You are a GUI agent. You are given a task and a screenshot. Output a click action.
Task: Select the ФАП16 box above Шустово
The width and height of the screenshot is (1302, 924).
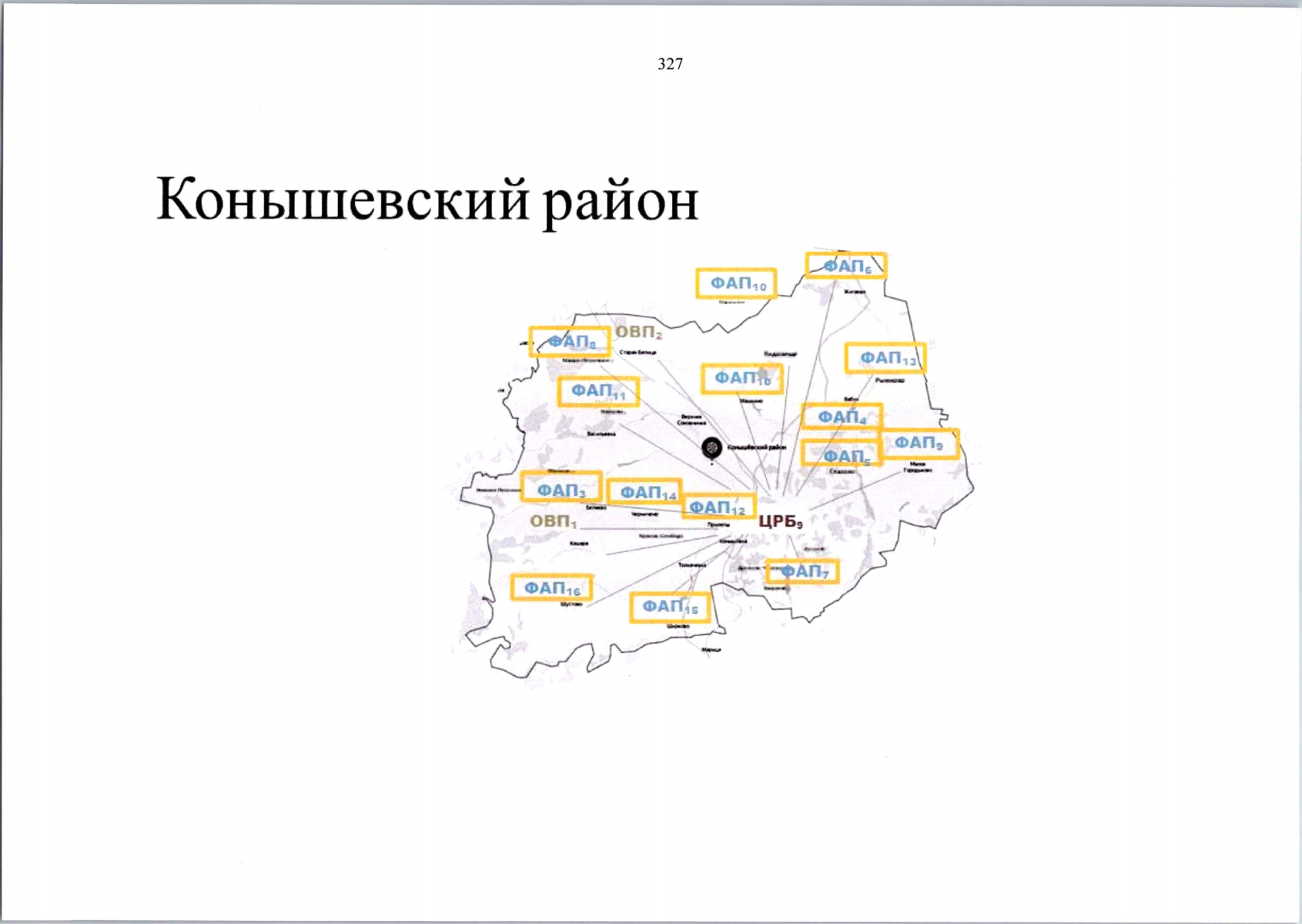[552, 588]
